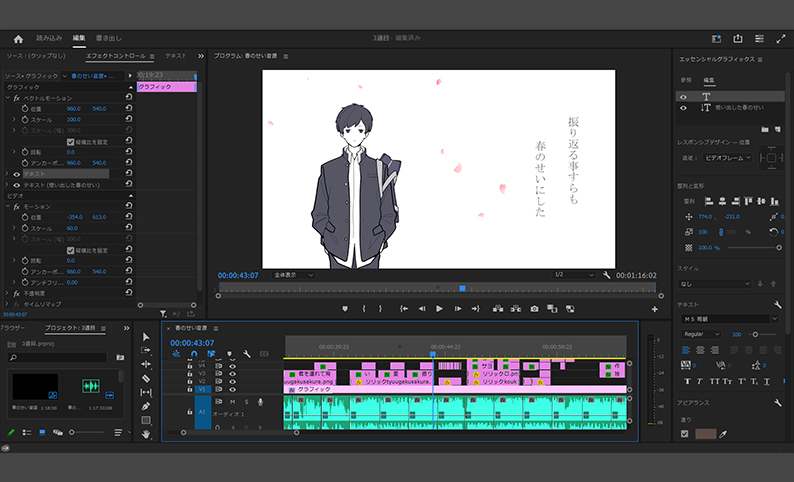Show hidden panel tabs in Source panel
Screen dimensions: 794x482
pyautogui.click(x=201, y=56)
